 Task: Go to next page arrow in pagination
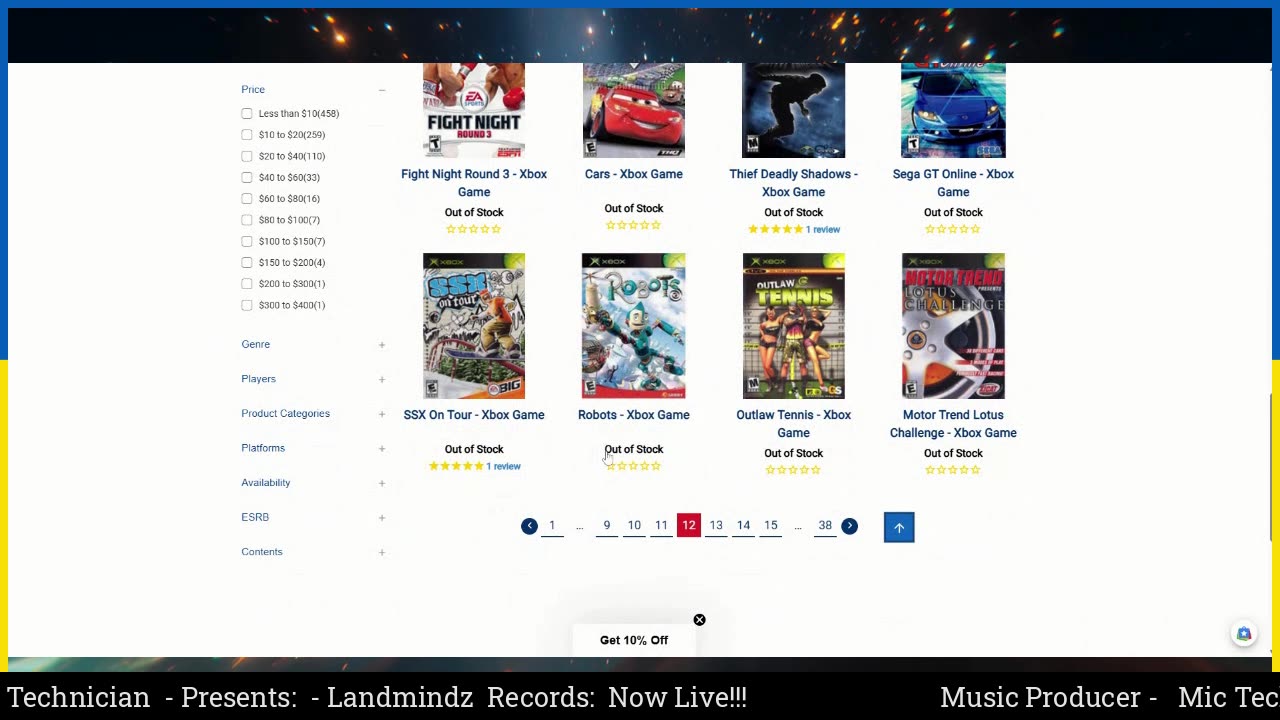point(849,526)
